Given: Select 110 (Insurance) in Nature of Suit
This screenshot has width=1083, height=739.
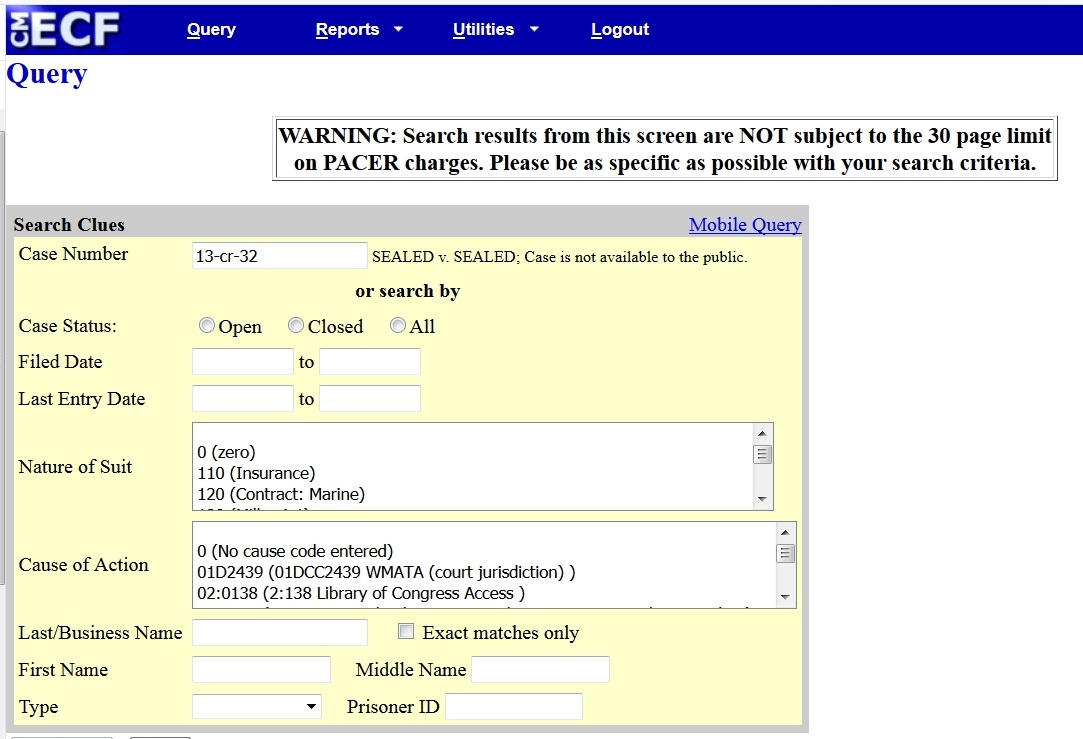Looking at the screenshot, I should click(x=256, y=473).
